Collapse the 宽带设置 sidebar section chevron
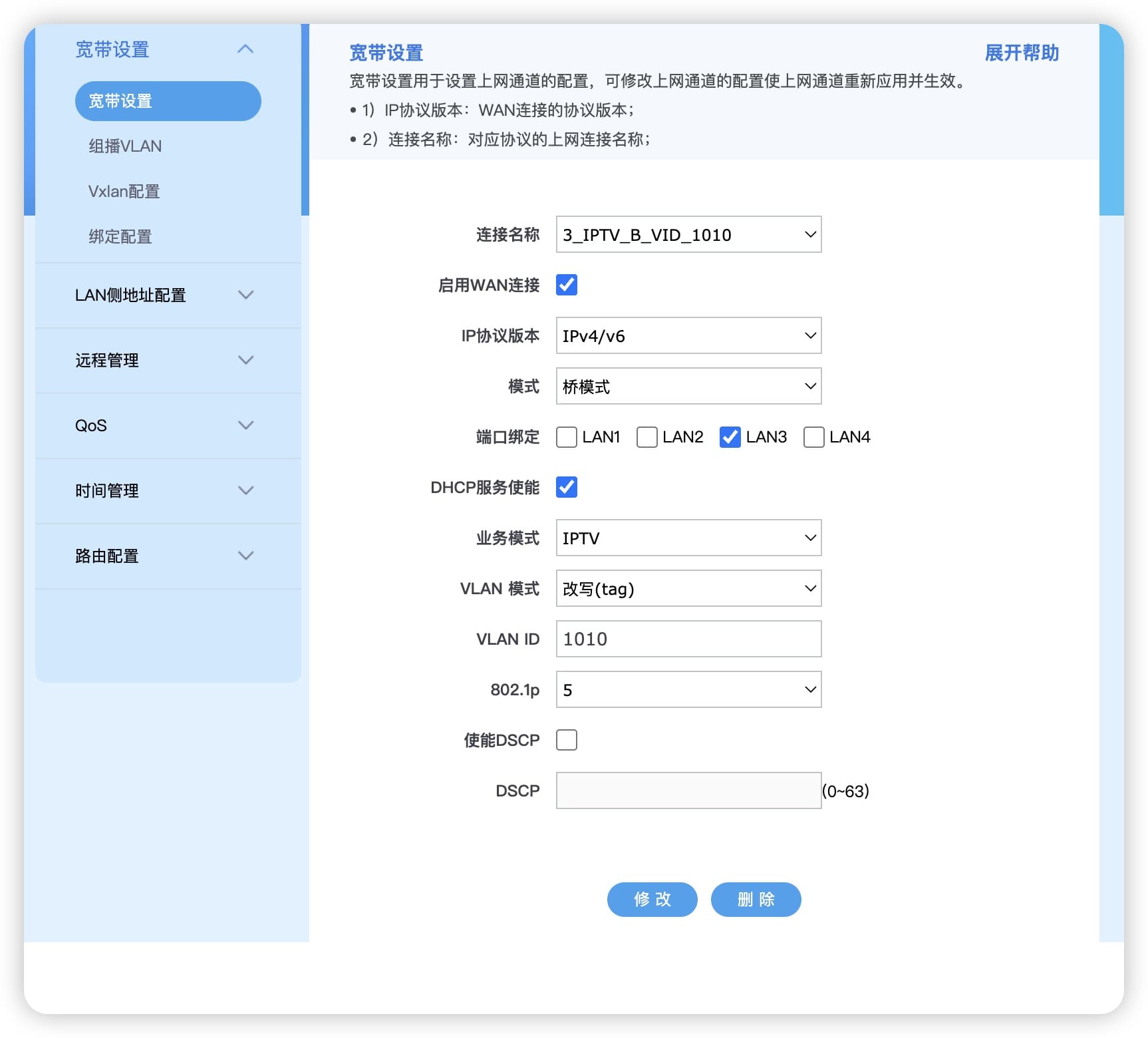Screen dimensions: 1148x1038 [x=245, y=49]
